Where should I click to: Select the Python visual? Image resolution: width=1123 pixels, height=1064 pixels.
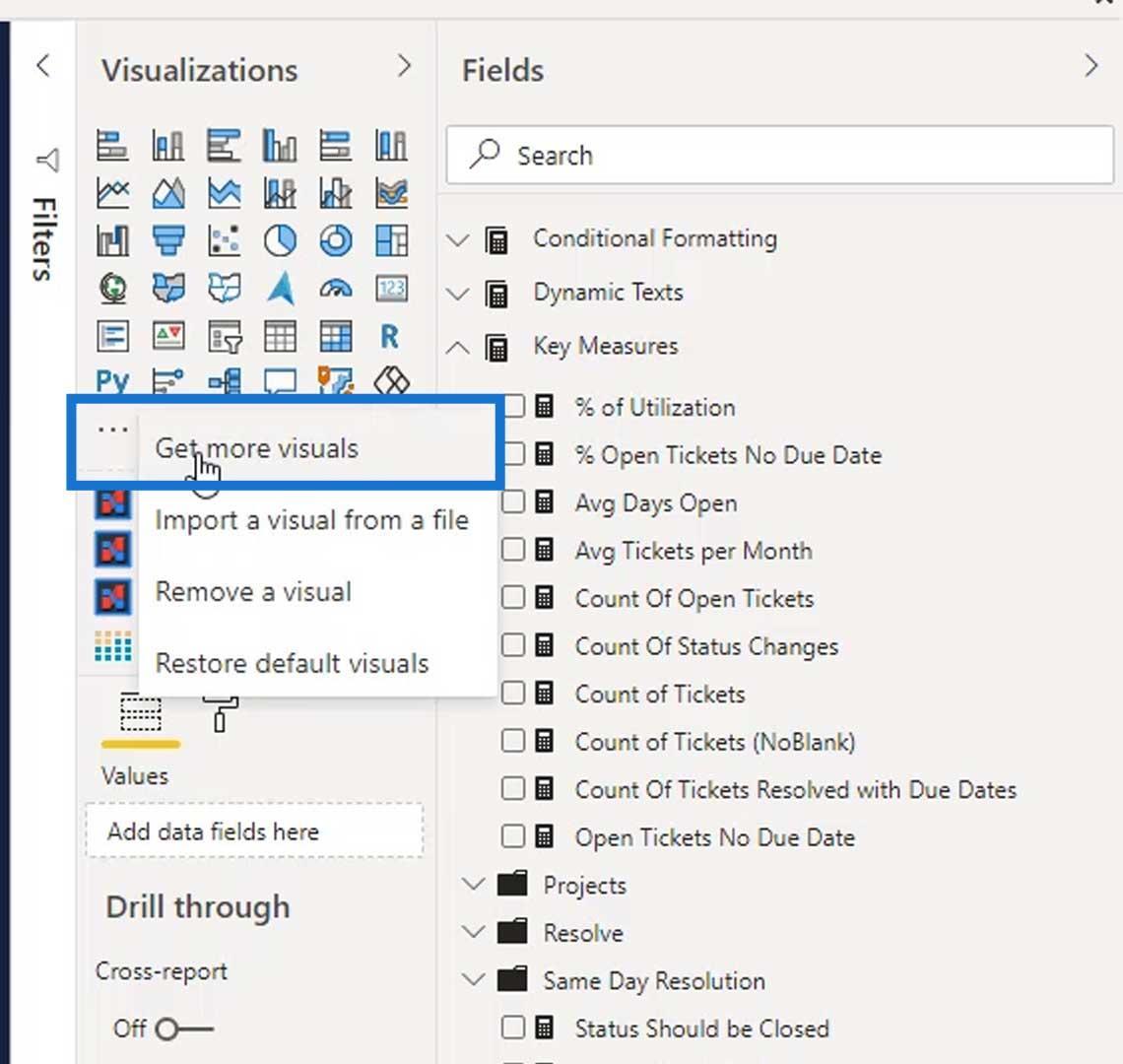[x=112, y=380]
